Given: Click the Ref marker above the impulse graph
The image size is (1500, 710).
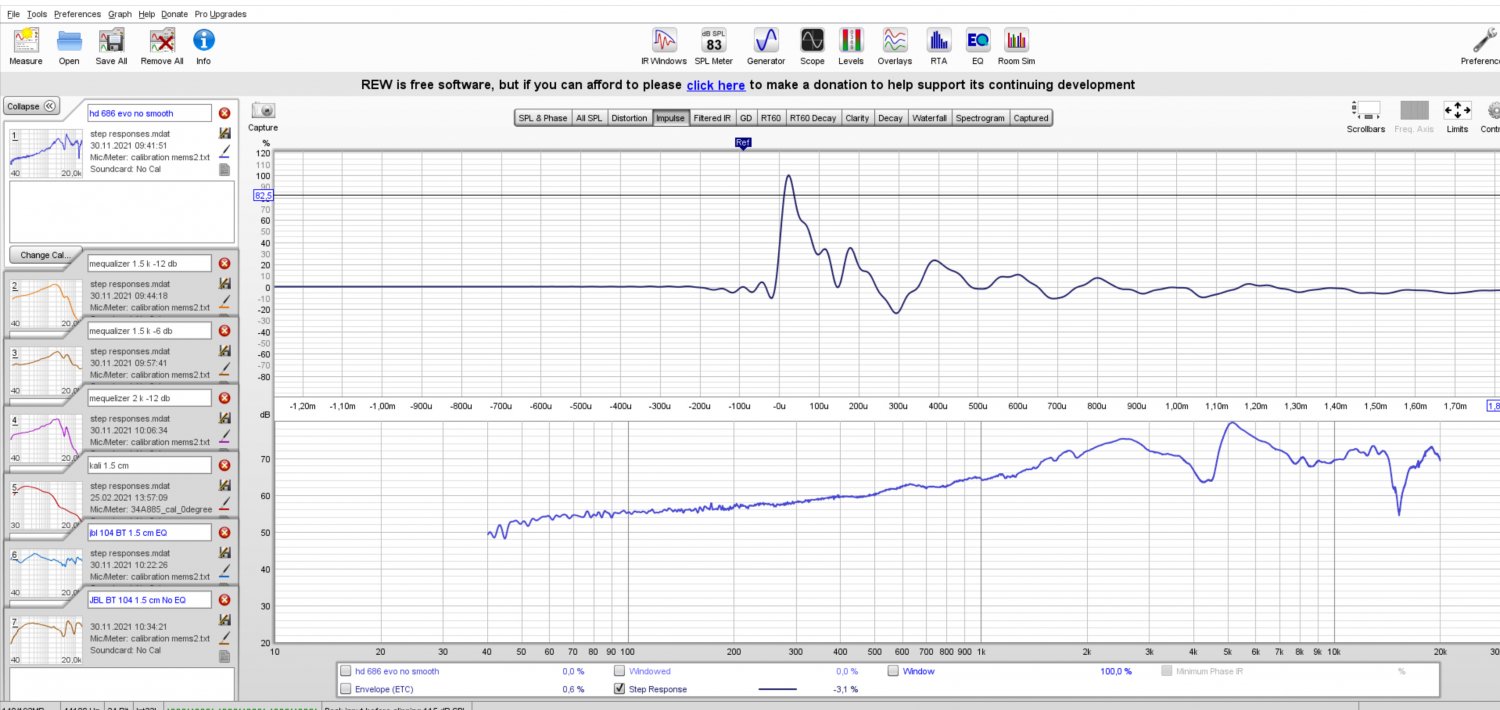Looking at the screenshot, I should pyautogui.click(x=743, y=143).
